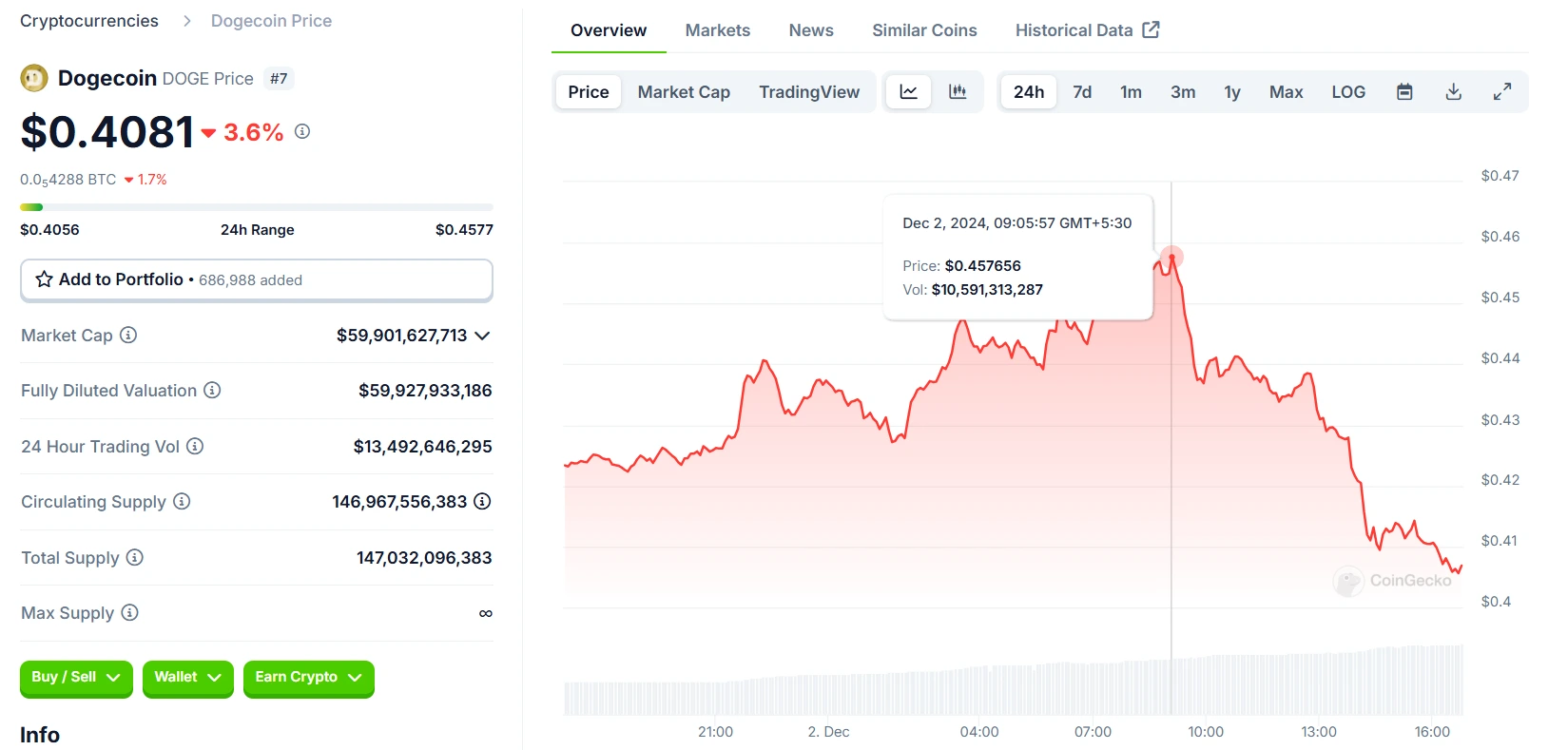Screen dimensions: 1568x750
Task: Open Fully Diluted Valuation info icon
Action: click(213, 390)
